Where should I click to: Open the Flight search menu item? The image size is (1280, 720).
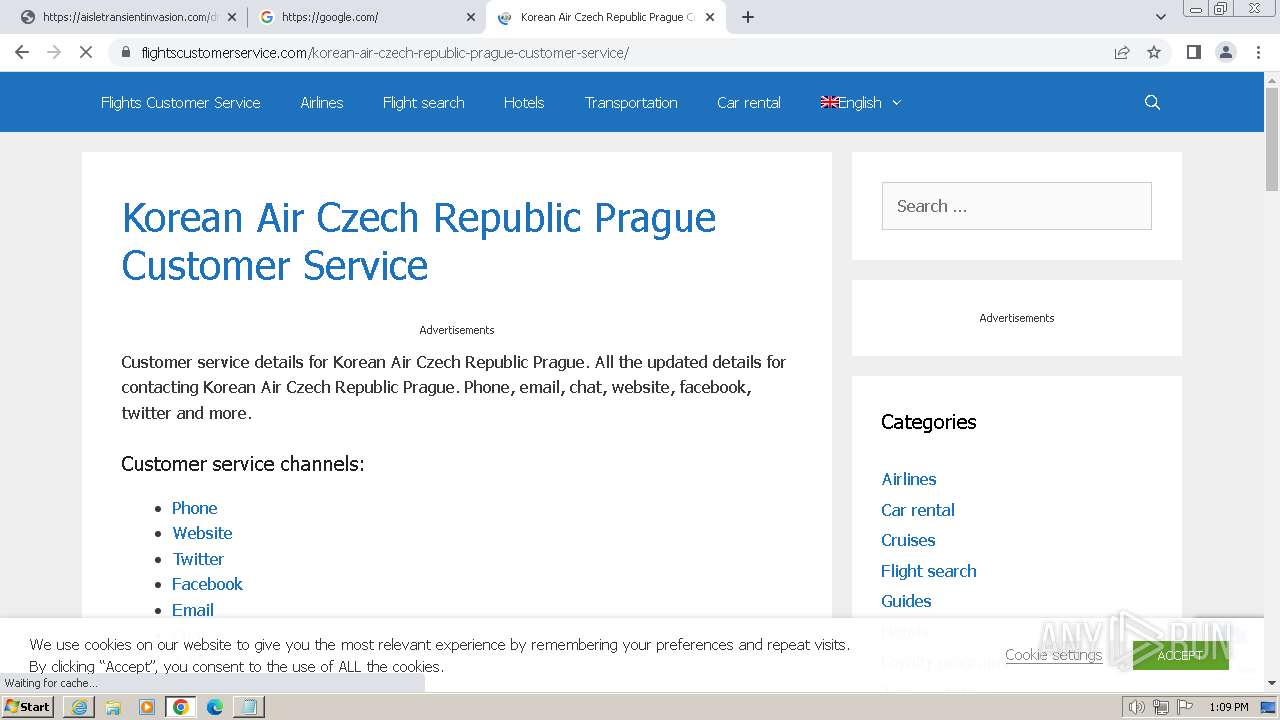[424, 103]
